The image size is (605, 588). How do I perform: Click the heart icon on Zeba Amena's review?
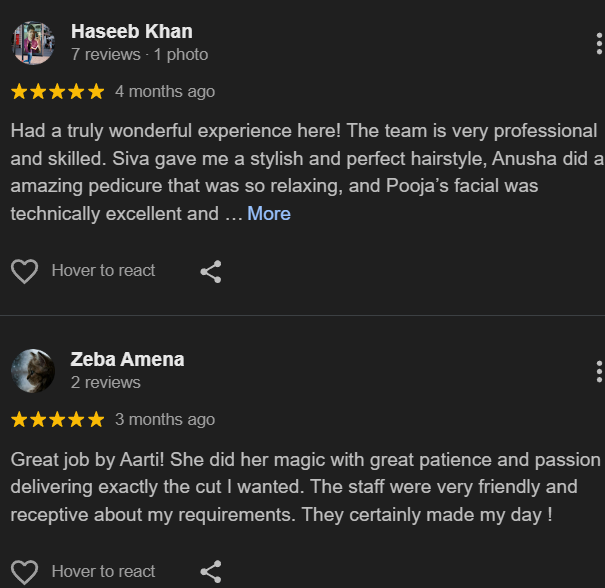tap(24, 572)
